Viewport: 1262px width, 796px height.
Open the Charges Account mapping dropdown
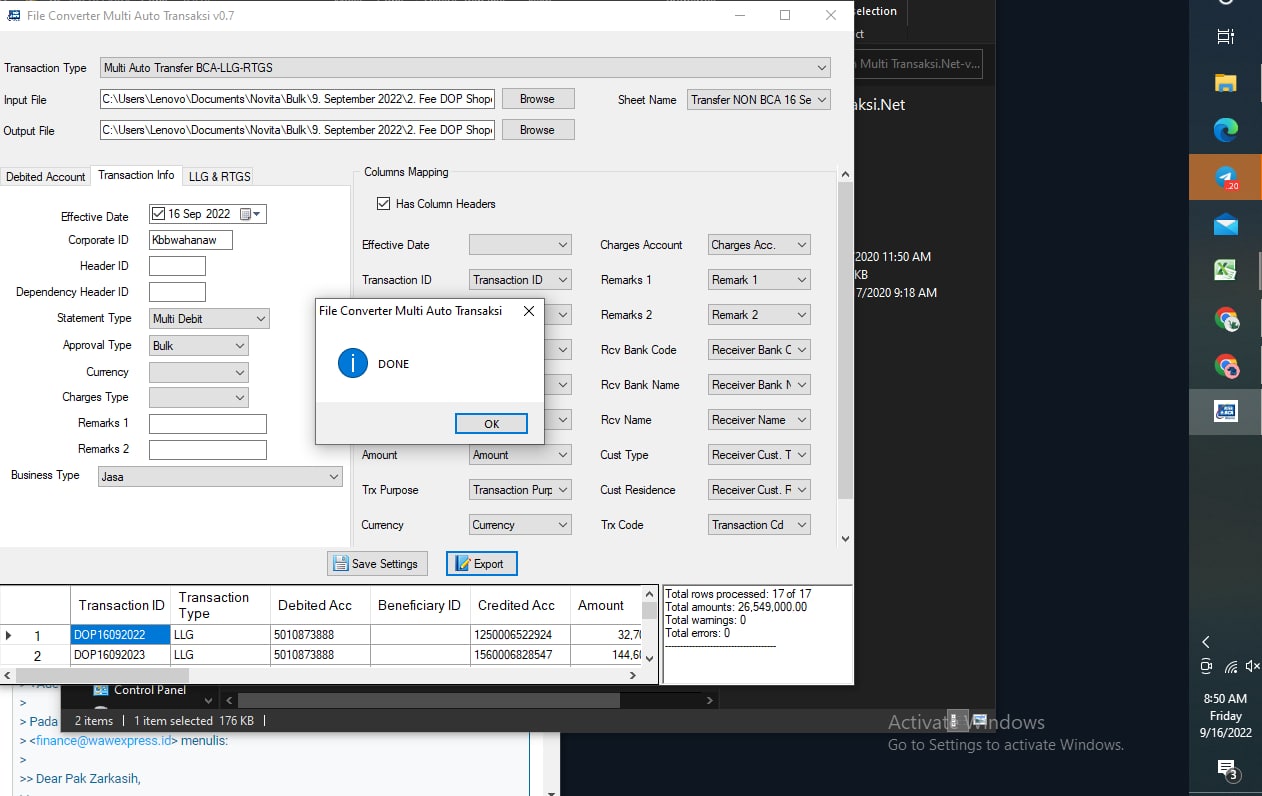tap(759, 245)
